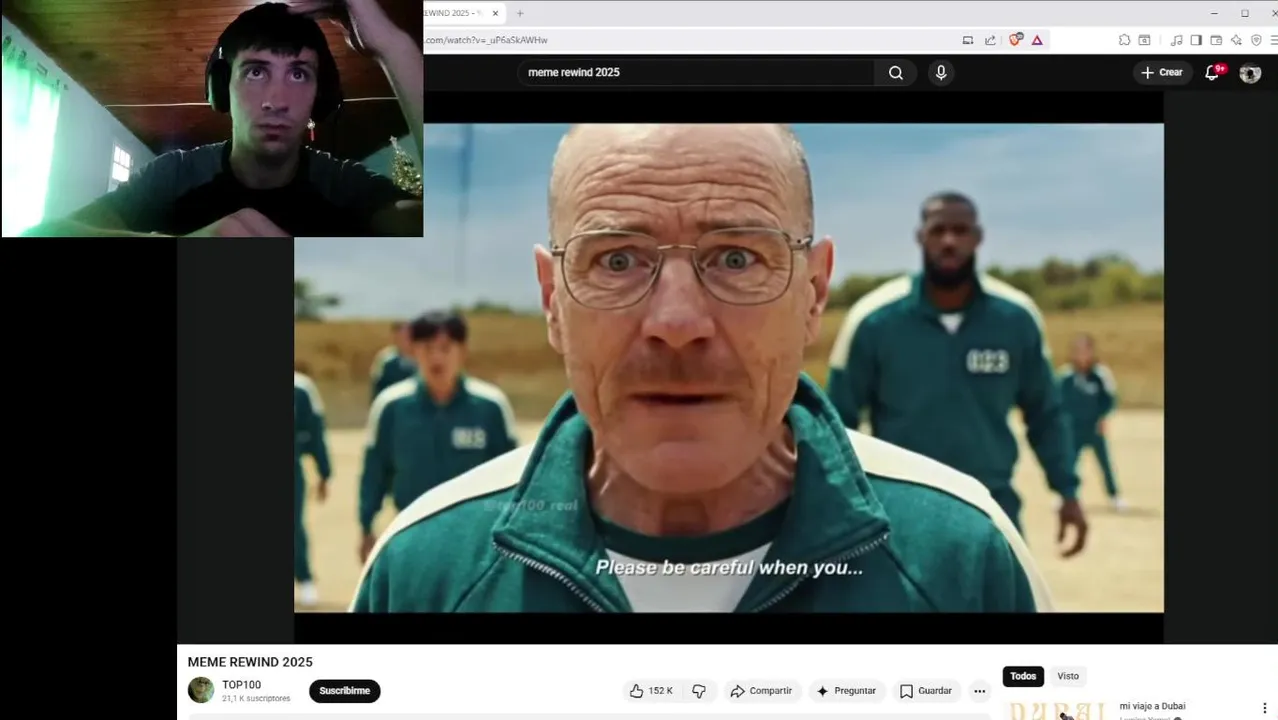Open the browser hamburger main menu

[x=1273, y=40]
